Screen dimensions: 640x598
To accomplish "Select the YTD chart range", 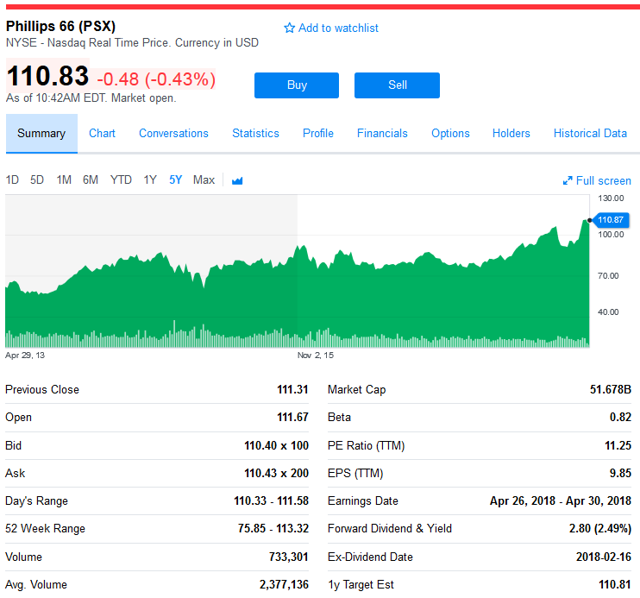I will 121,180.
